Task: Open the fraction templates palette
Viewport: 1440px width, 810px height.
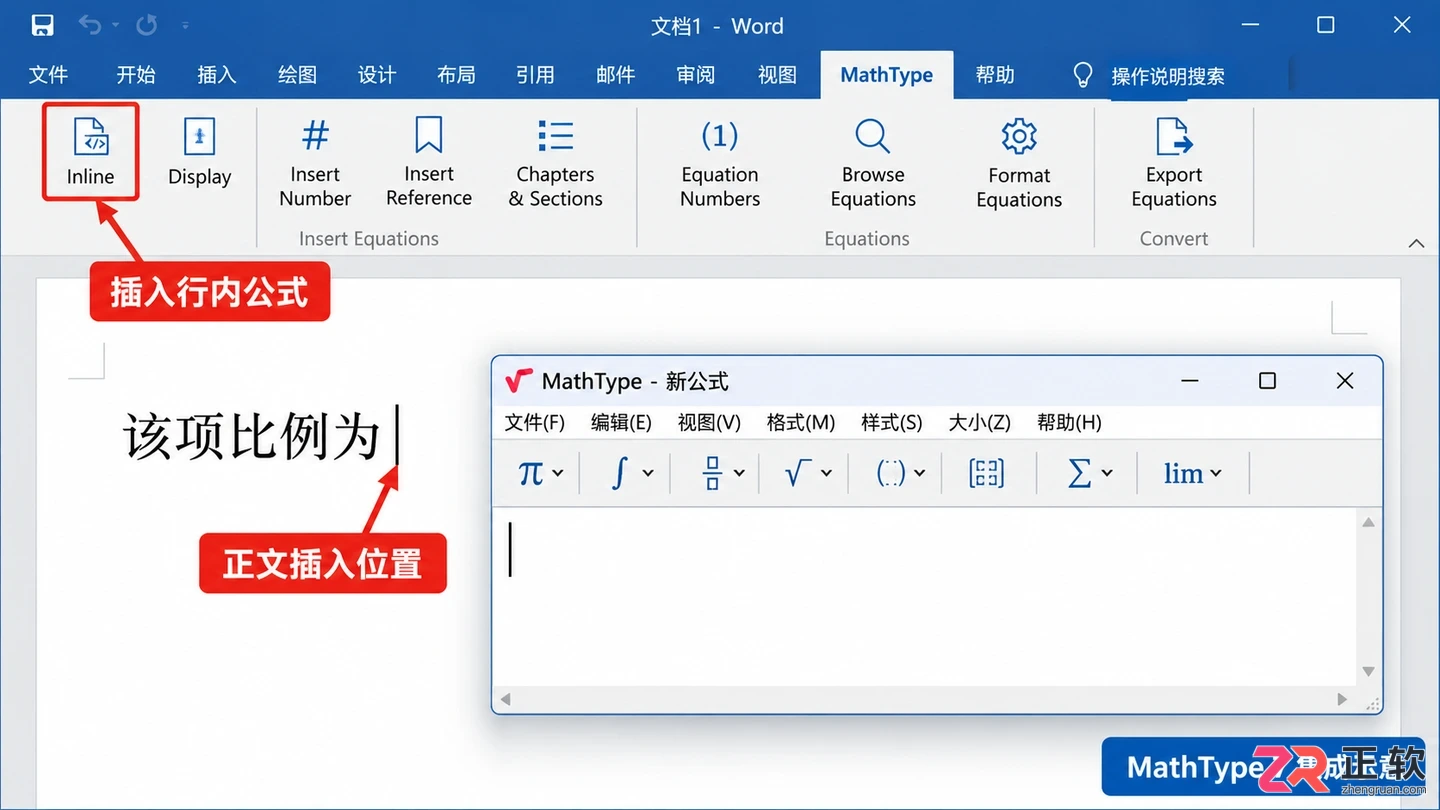Action: point(723,473)
